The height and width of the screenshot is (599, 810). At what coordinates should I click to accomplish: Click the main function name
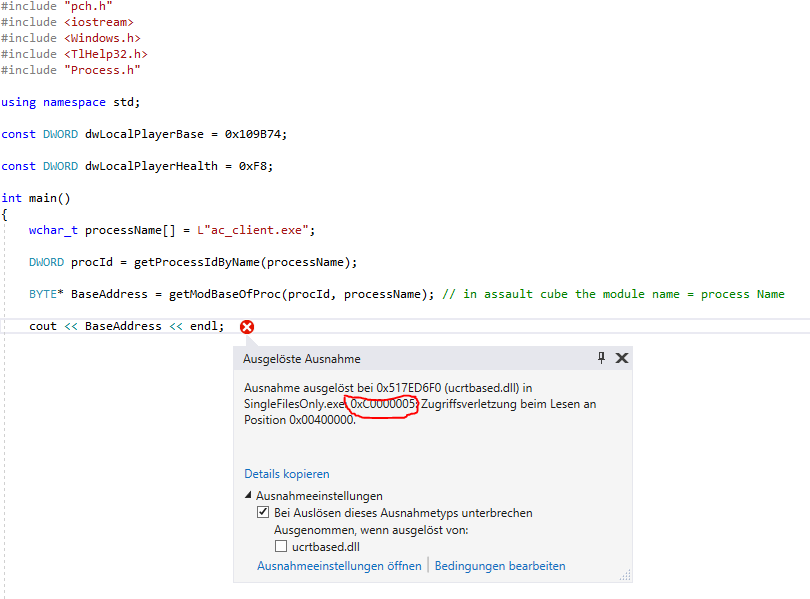coord(42,197)
